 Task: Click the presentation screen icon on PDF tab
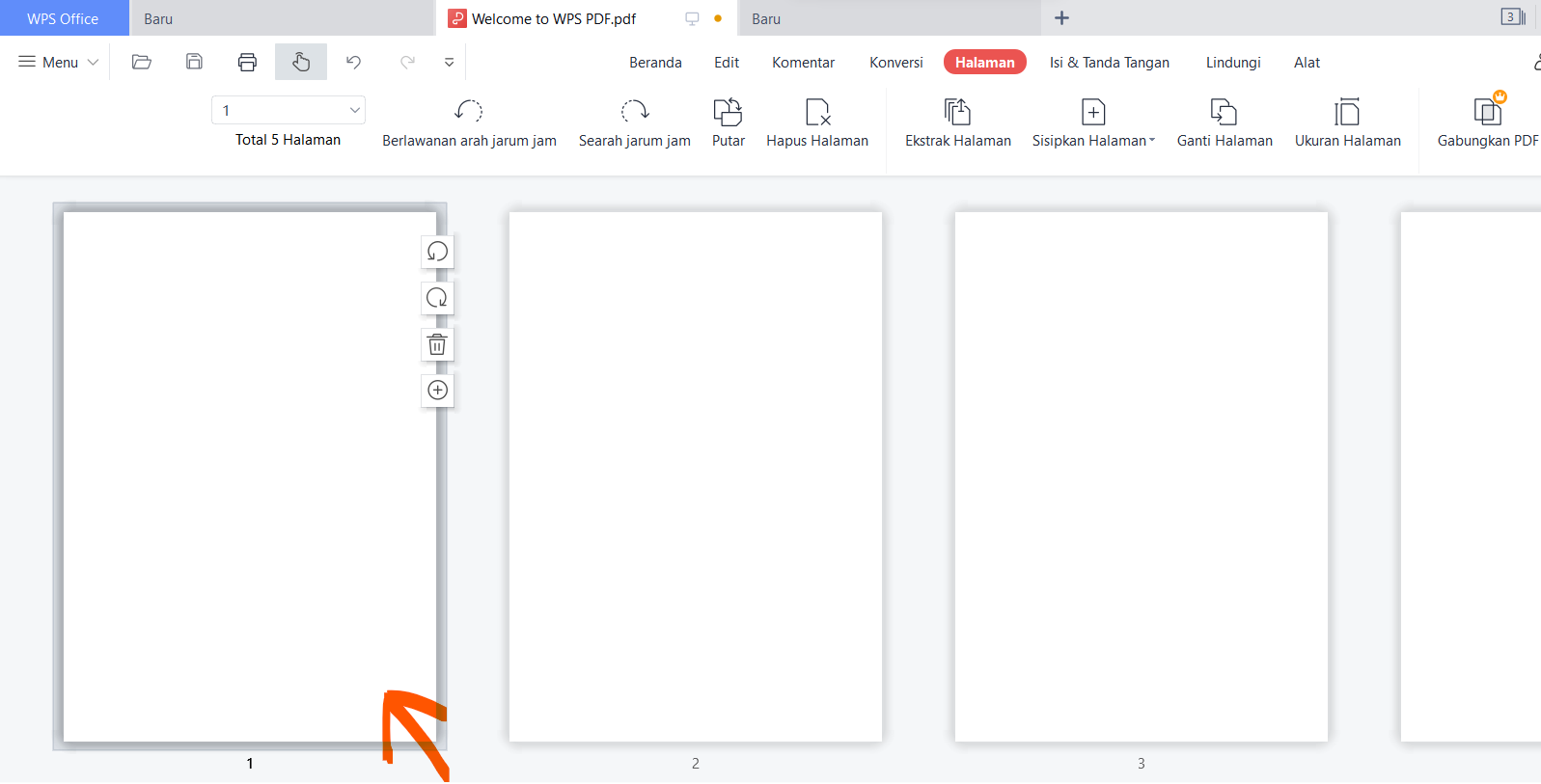pos(692,18)
